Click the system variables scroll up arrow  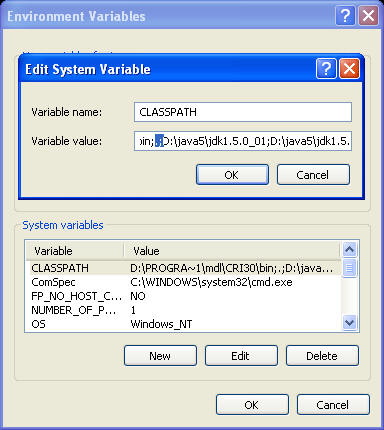349,249
